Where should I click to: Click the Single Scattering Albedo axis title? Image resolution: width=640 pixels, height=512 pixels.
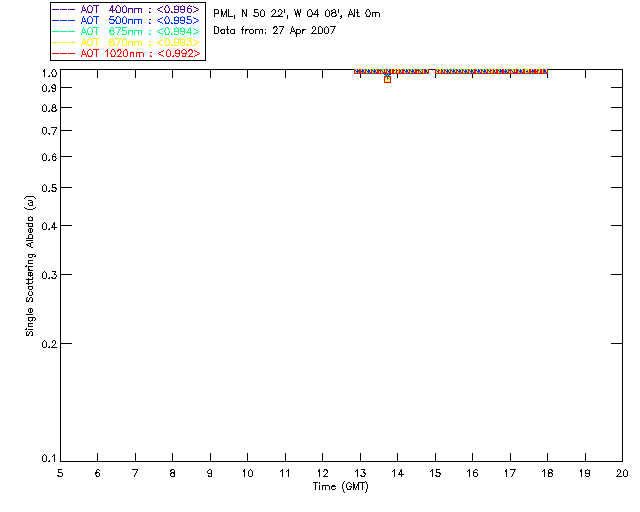30,266
